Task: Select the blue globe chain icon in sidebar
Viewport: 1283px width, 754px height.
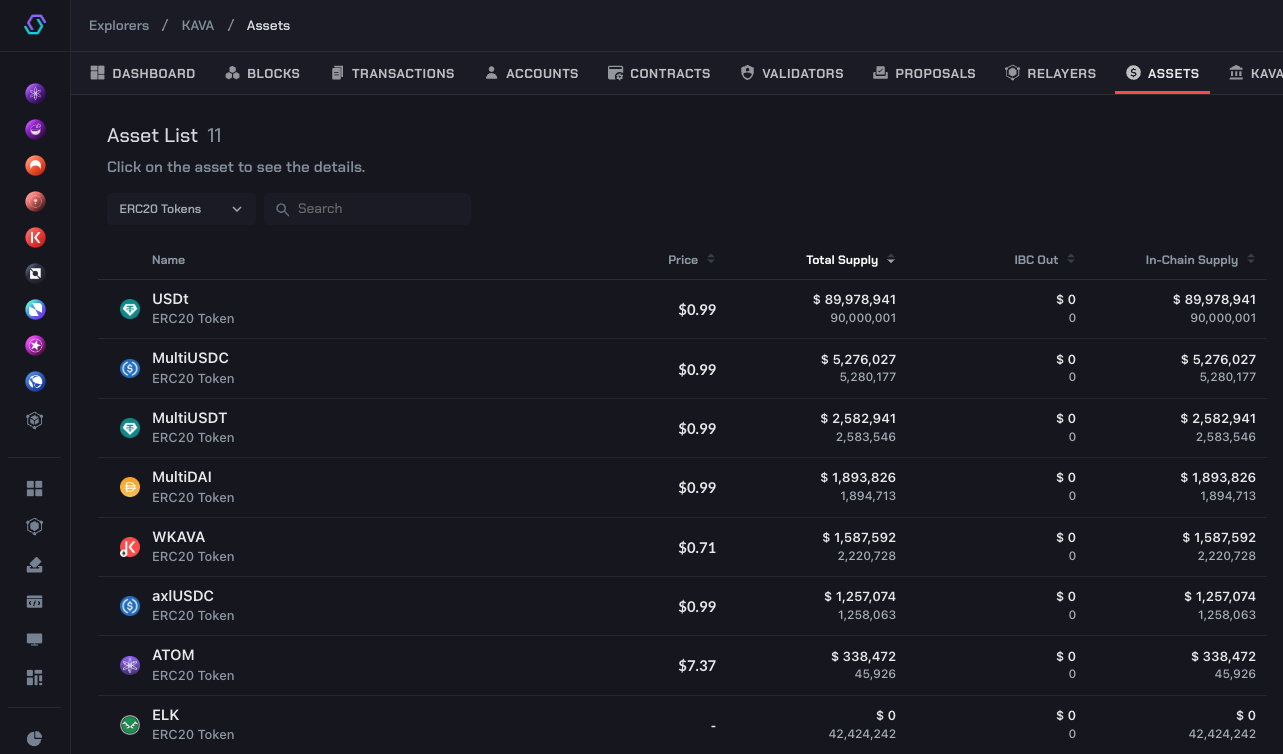Action: click(35, 381)
